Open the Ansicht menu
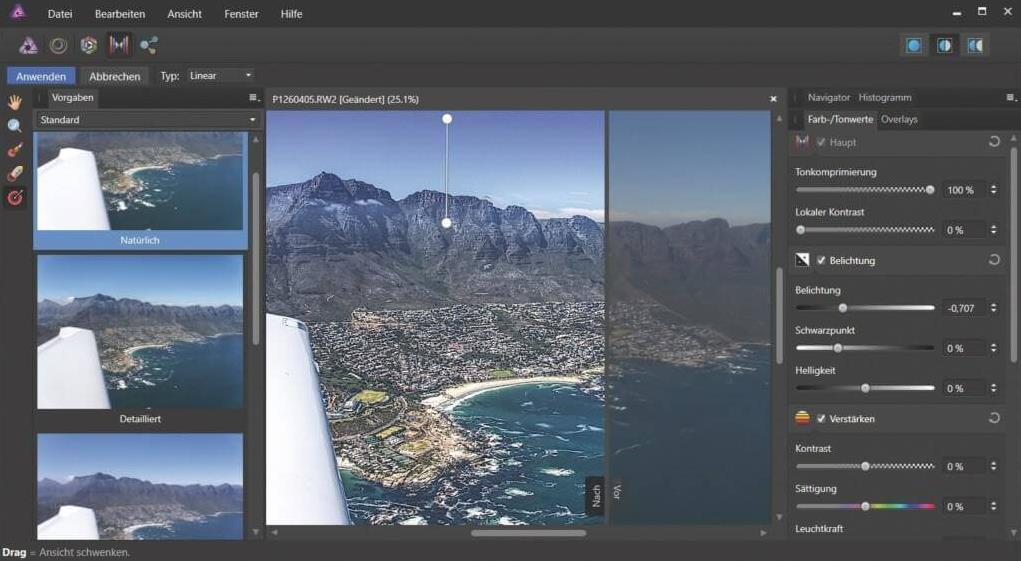This screenshot has width=1021, height=561. 184,14
